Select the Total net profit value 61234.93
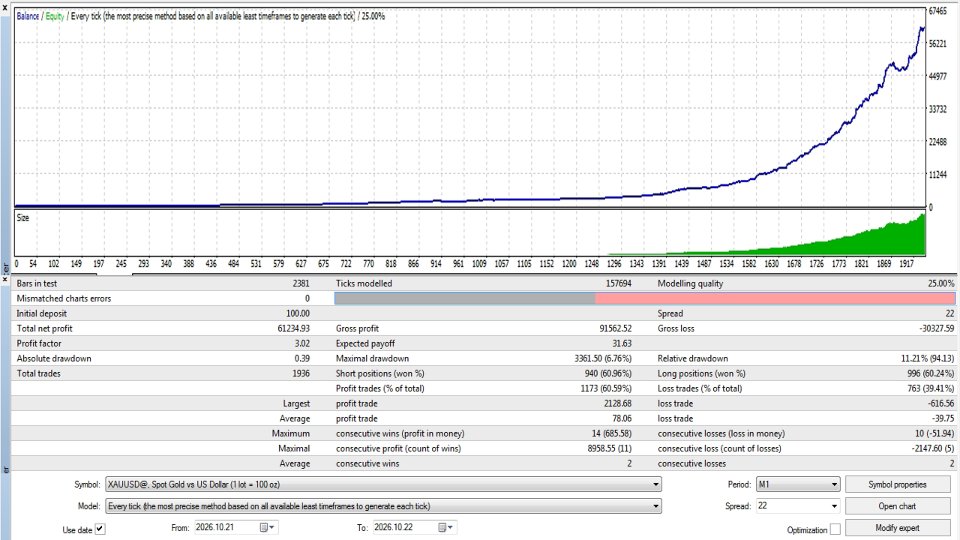 (x=293, y=328)
